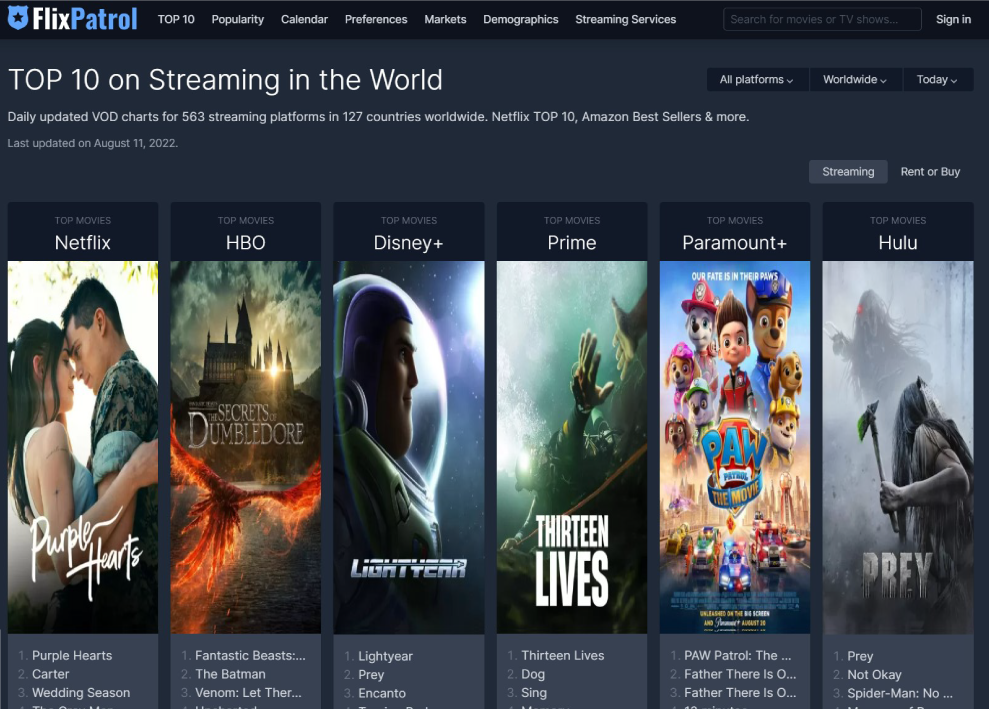The image size is (989, 709).
Task: Select Markets in the navigation
Action: click(x=445, y=20)
